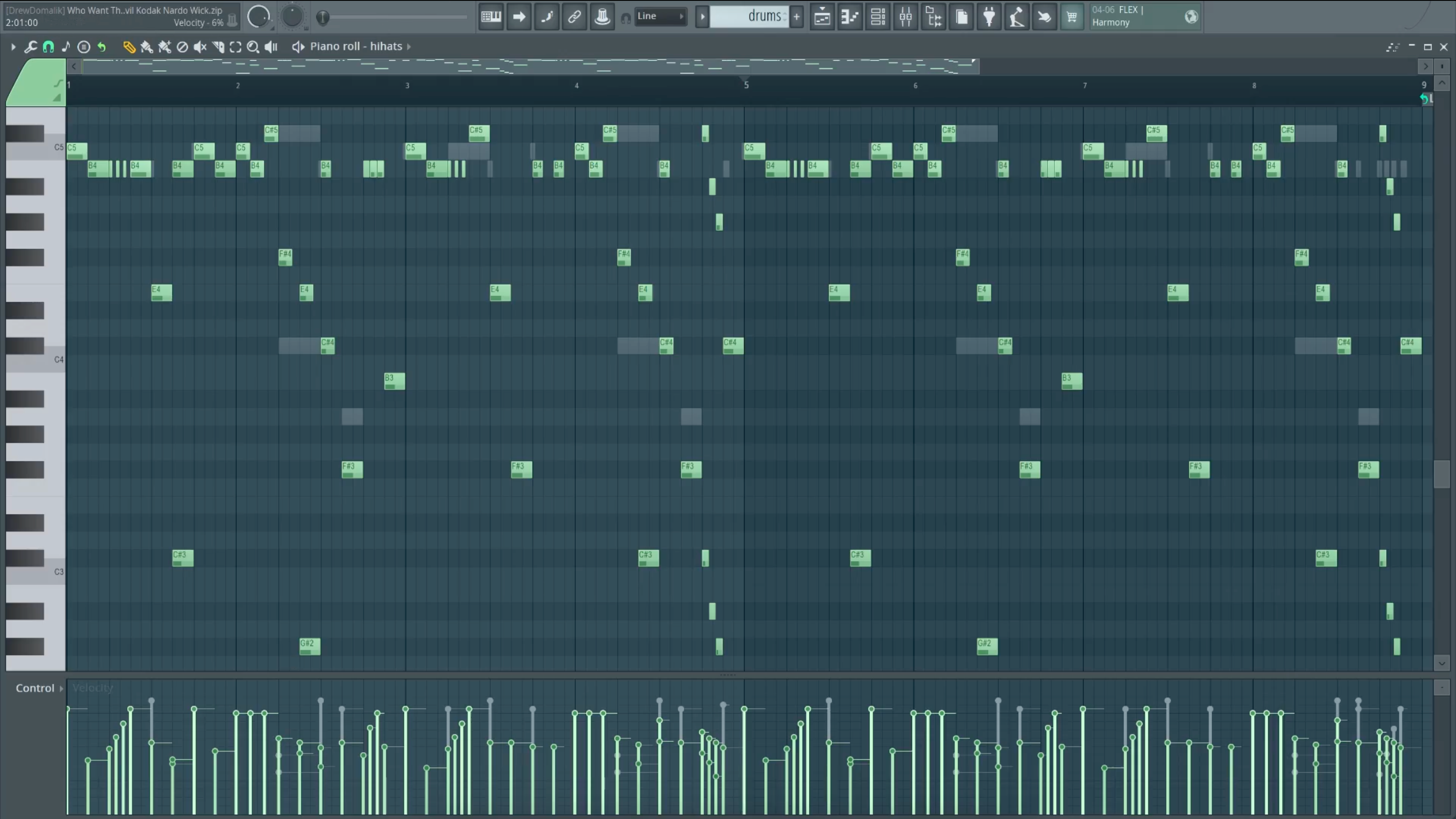Open the Plugin picker plug icon

pyautogui.click(x=989, y=17)
